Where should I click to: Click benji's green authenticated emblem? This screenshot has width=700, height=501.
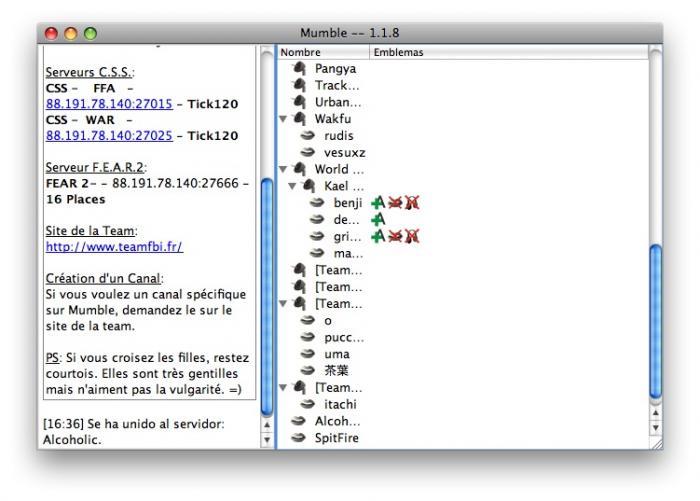(x=378, y=203)
